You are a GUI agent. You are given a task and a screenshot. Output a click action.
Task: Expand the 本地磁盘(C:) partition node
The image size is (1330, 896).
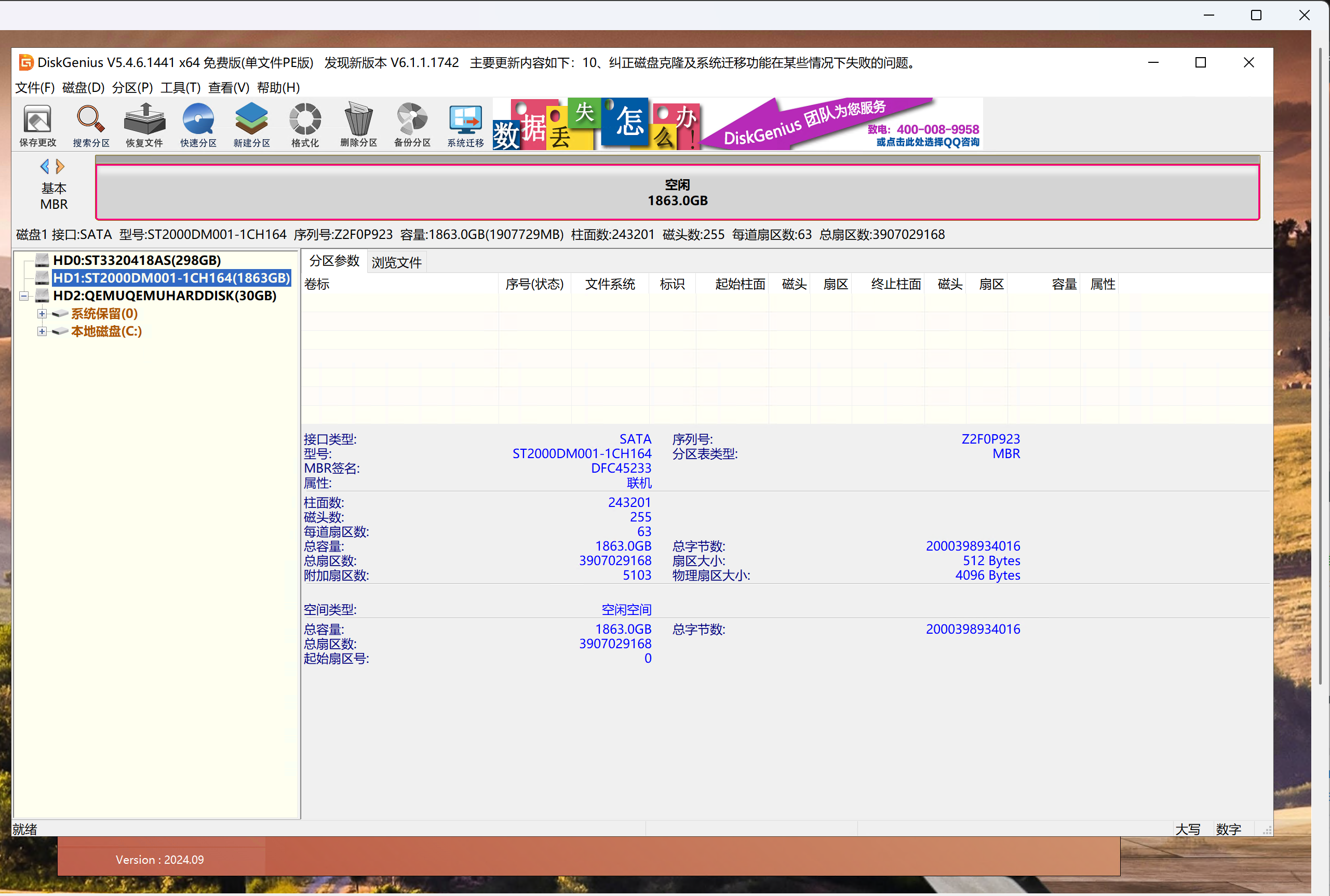pos(42,331)
